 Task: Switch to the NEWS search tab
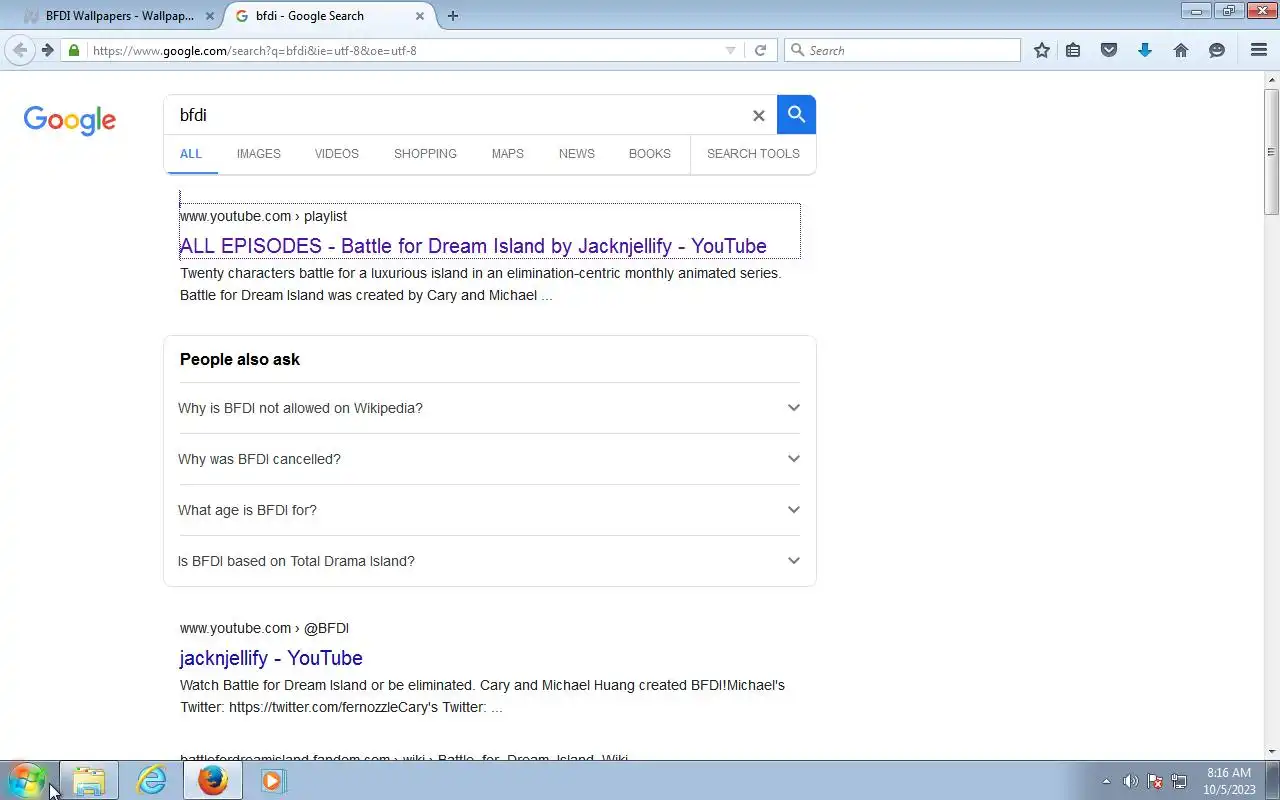point(577,154)
